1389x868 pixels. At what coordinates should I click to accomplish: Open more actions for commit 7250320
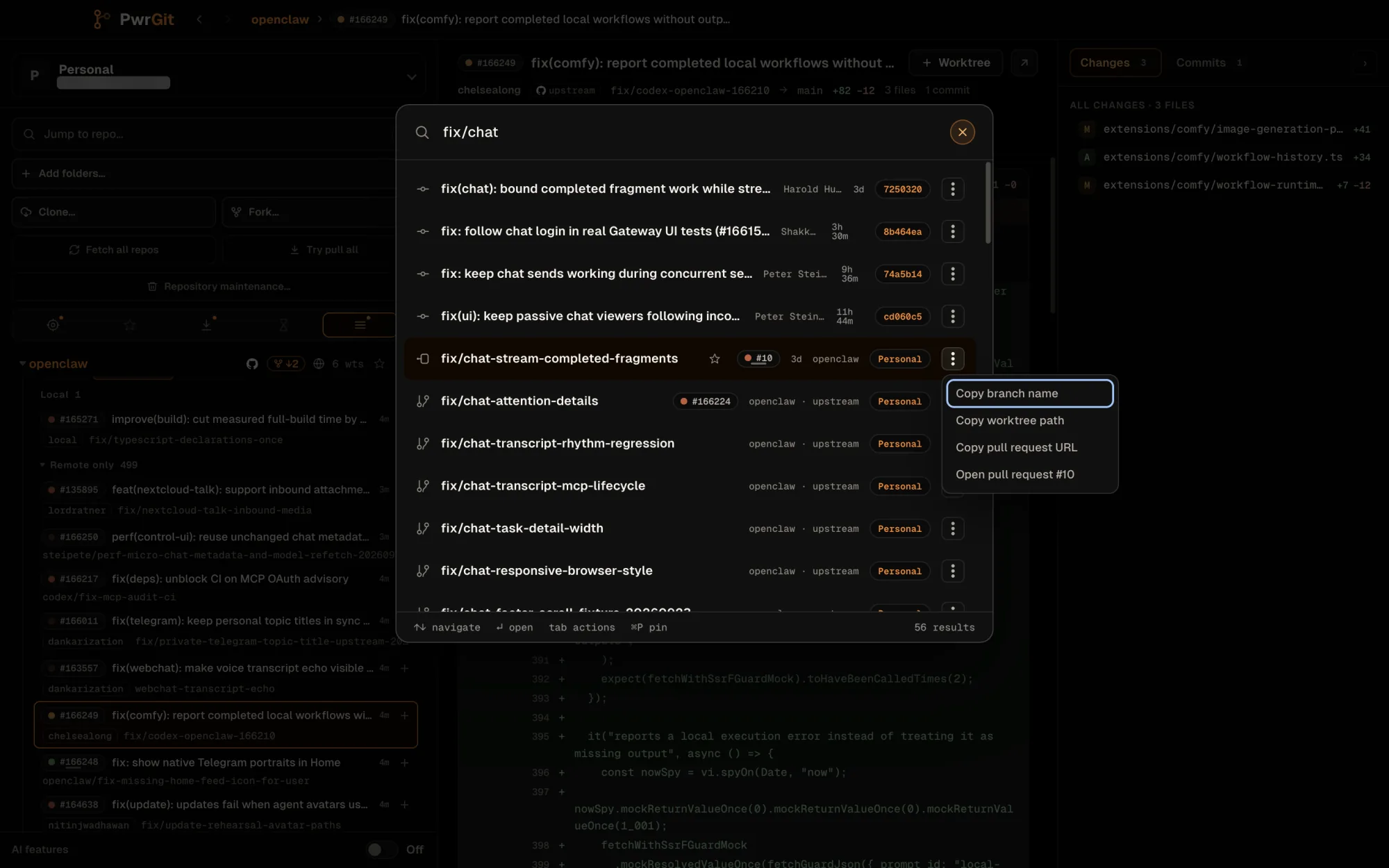tap(952, 189)
